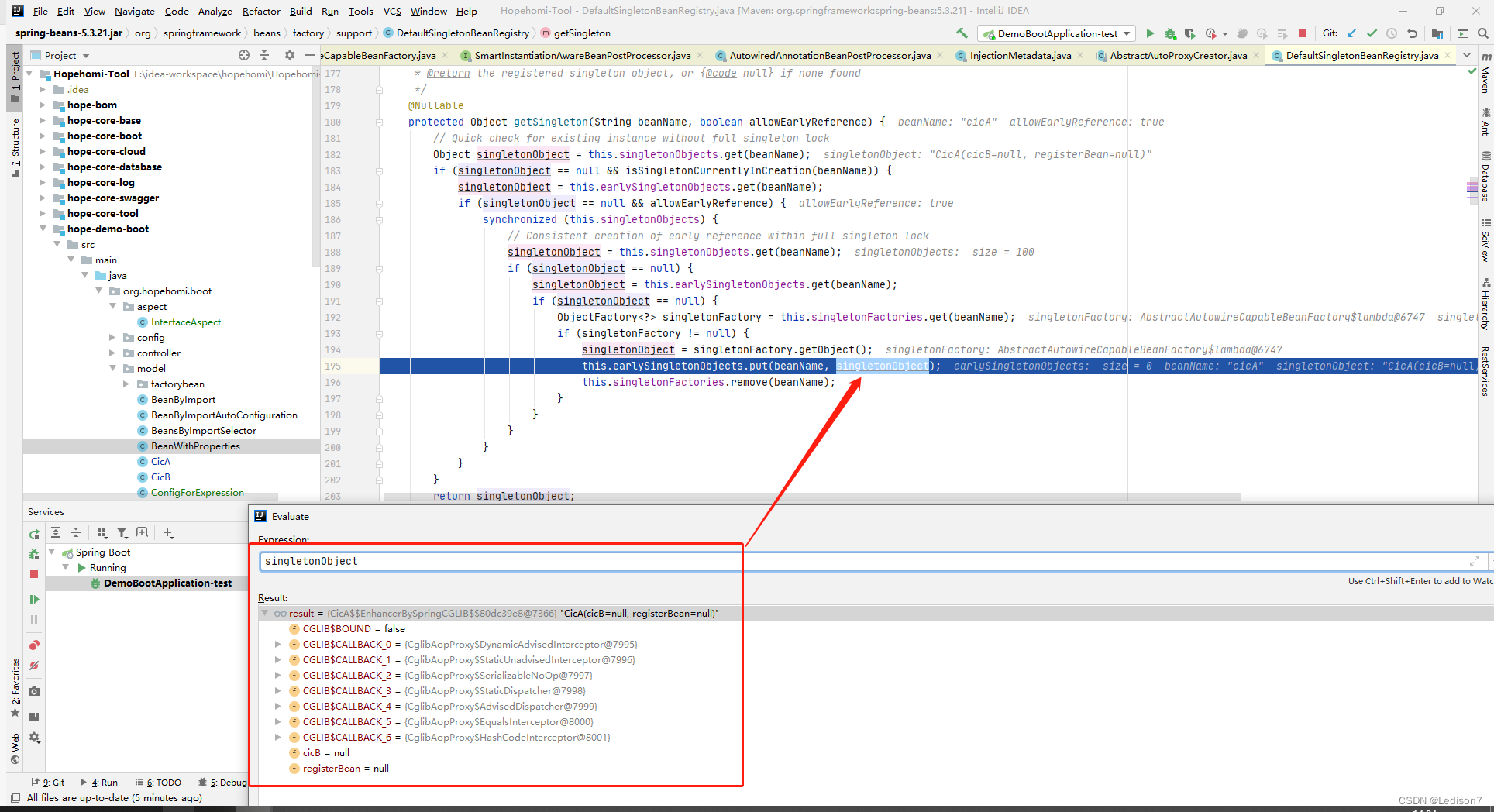Expand the factorybean package
Viewport: 1494px width, 812px height.
[x=126, y=384]
